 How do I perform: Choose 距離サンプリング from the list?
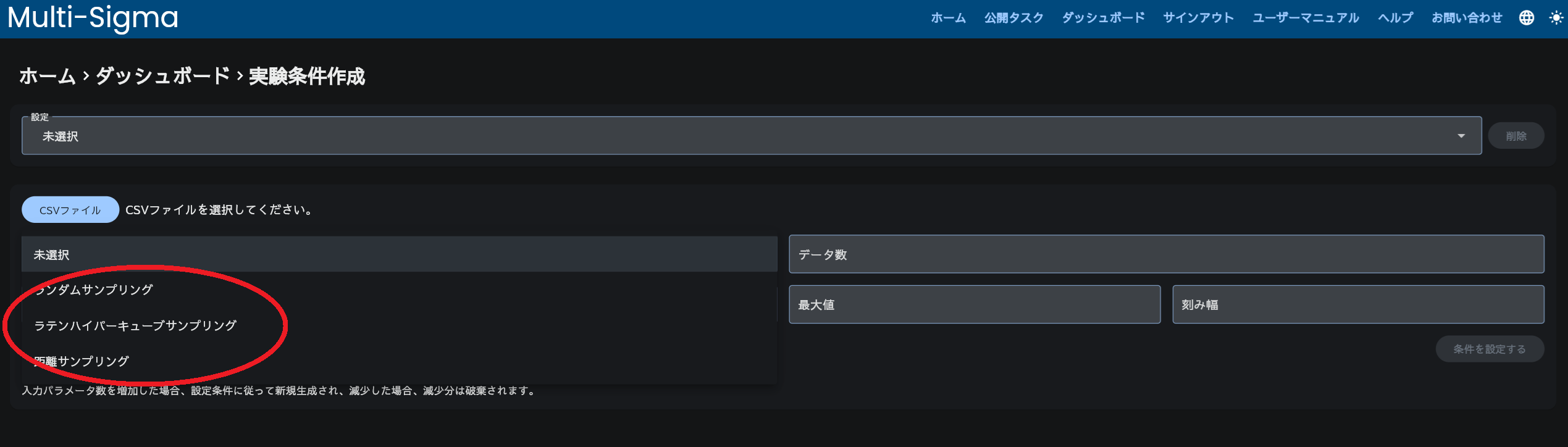(x=82, y=361)
